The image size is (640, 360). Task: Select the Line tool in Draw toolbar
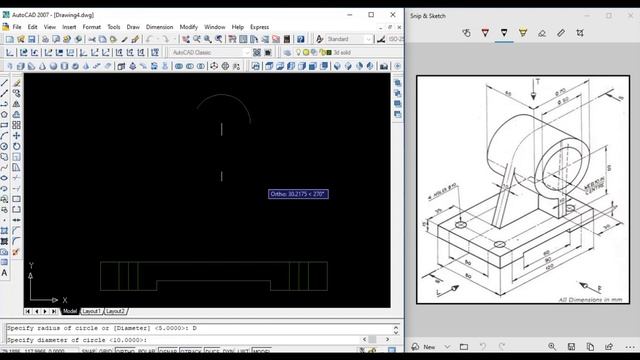[4, 83]
